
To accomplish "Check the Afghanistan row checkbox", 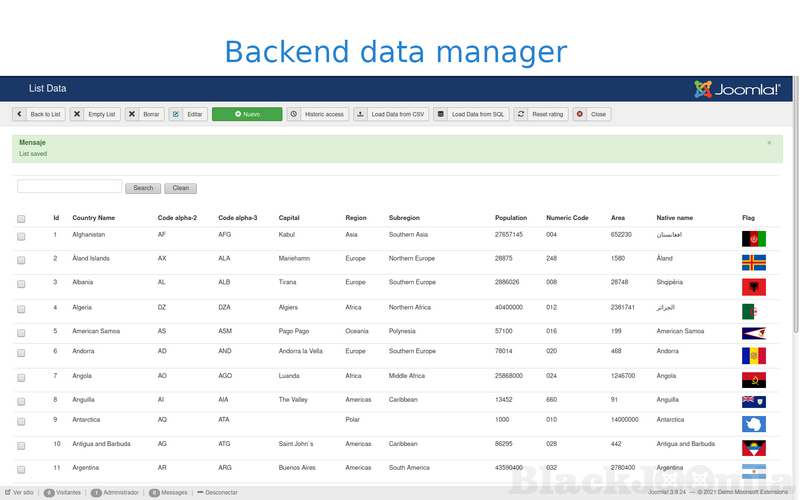I will (21, 235).
